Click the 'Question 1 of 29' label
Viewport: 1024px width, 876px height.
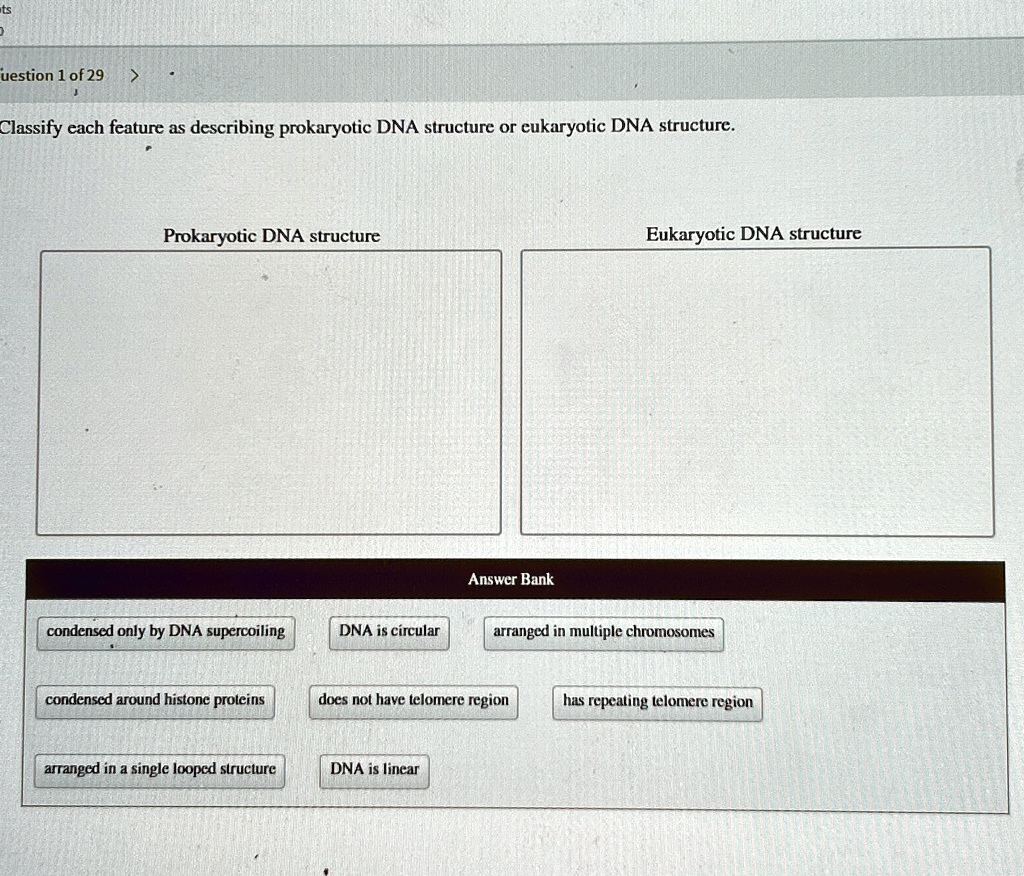pyautogui.click(x=52, y=76)
